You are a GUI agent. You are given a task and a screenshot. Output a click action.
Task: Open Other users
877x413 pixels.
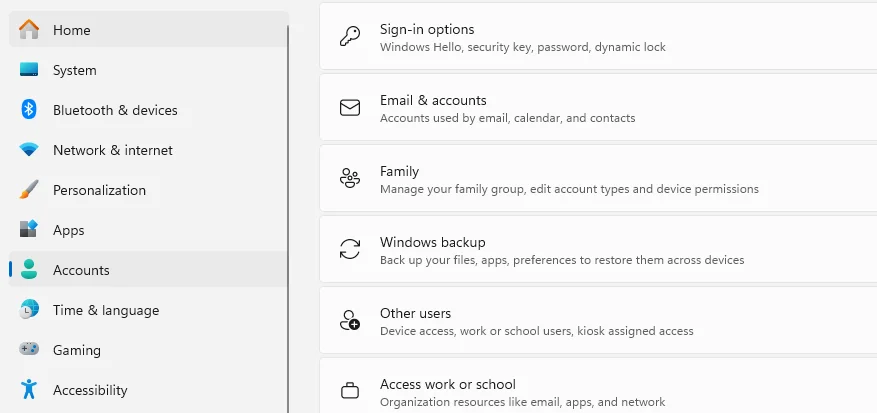pos(598,320)
